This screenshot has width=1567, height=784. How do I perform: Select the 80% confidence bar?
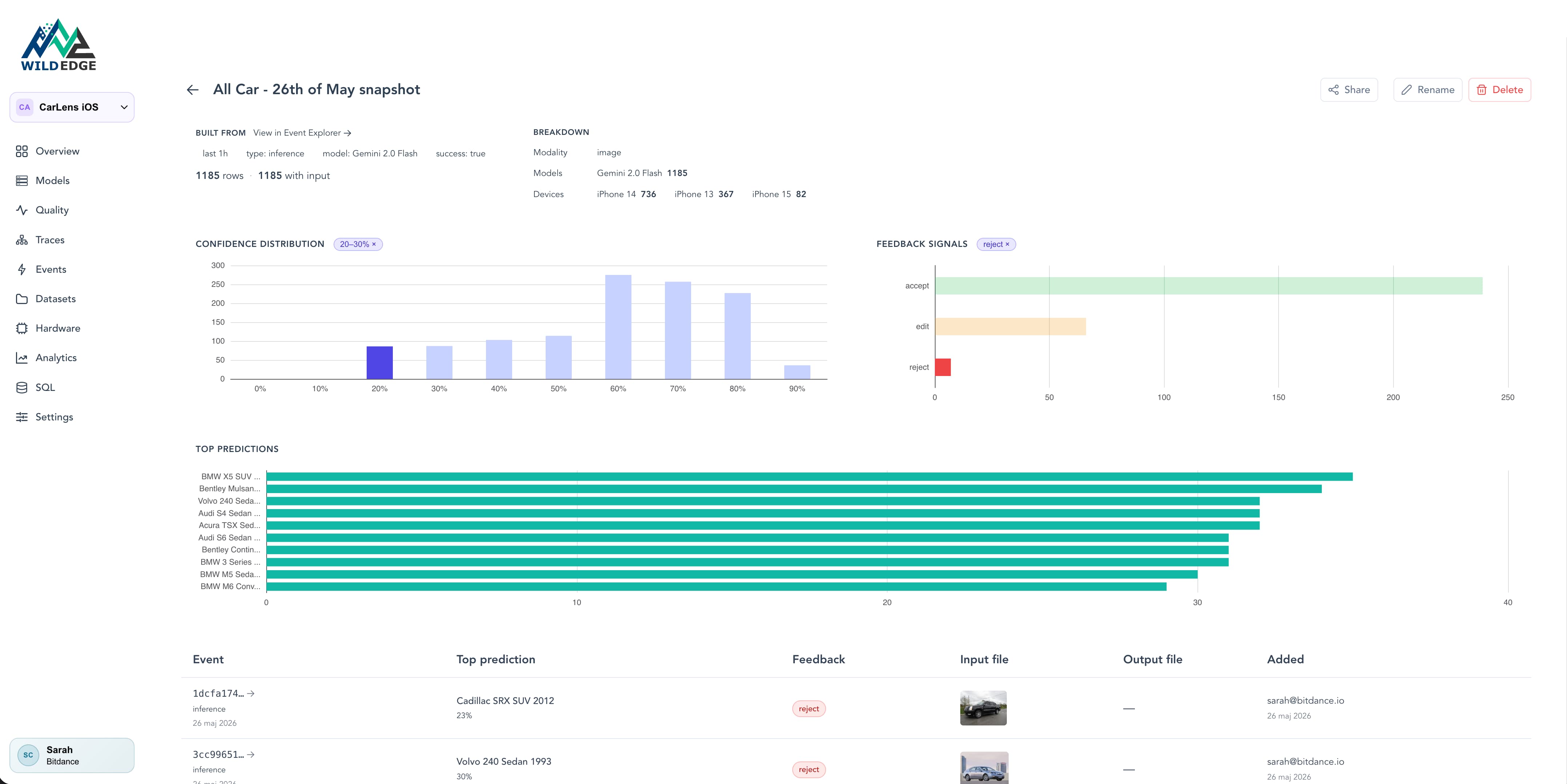point(737,336)
